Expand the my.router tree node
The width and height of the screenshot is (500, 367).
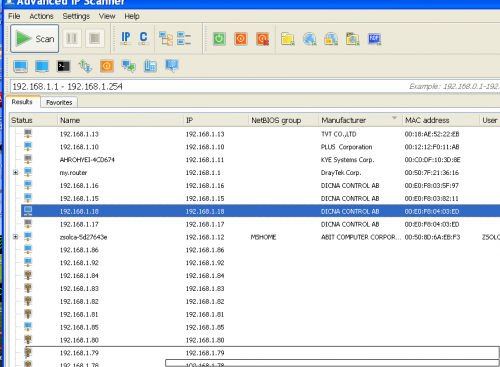15,172
